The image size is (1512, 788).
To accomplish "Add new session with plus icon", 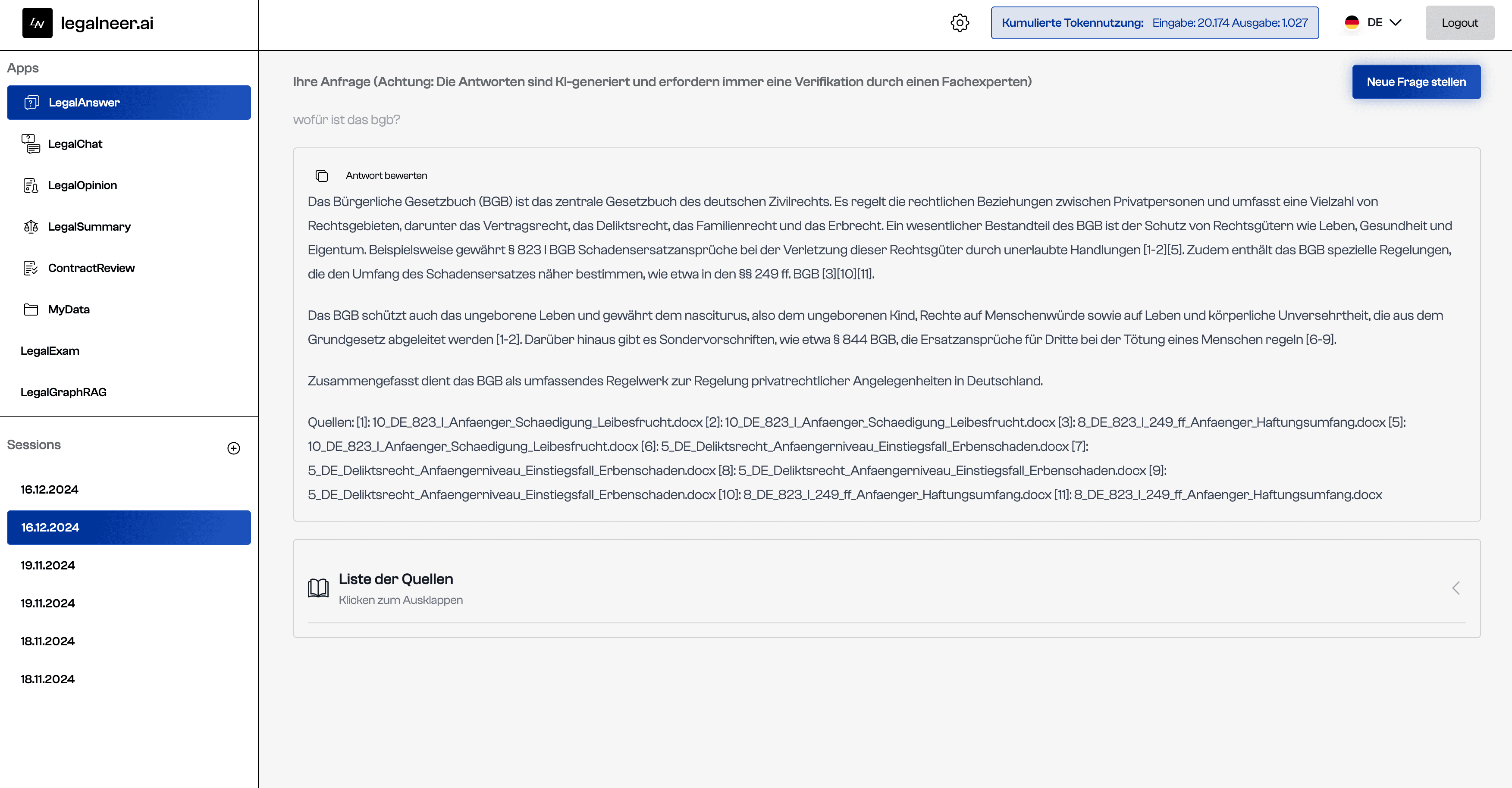I will [234, 448].
